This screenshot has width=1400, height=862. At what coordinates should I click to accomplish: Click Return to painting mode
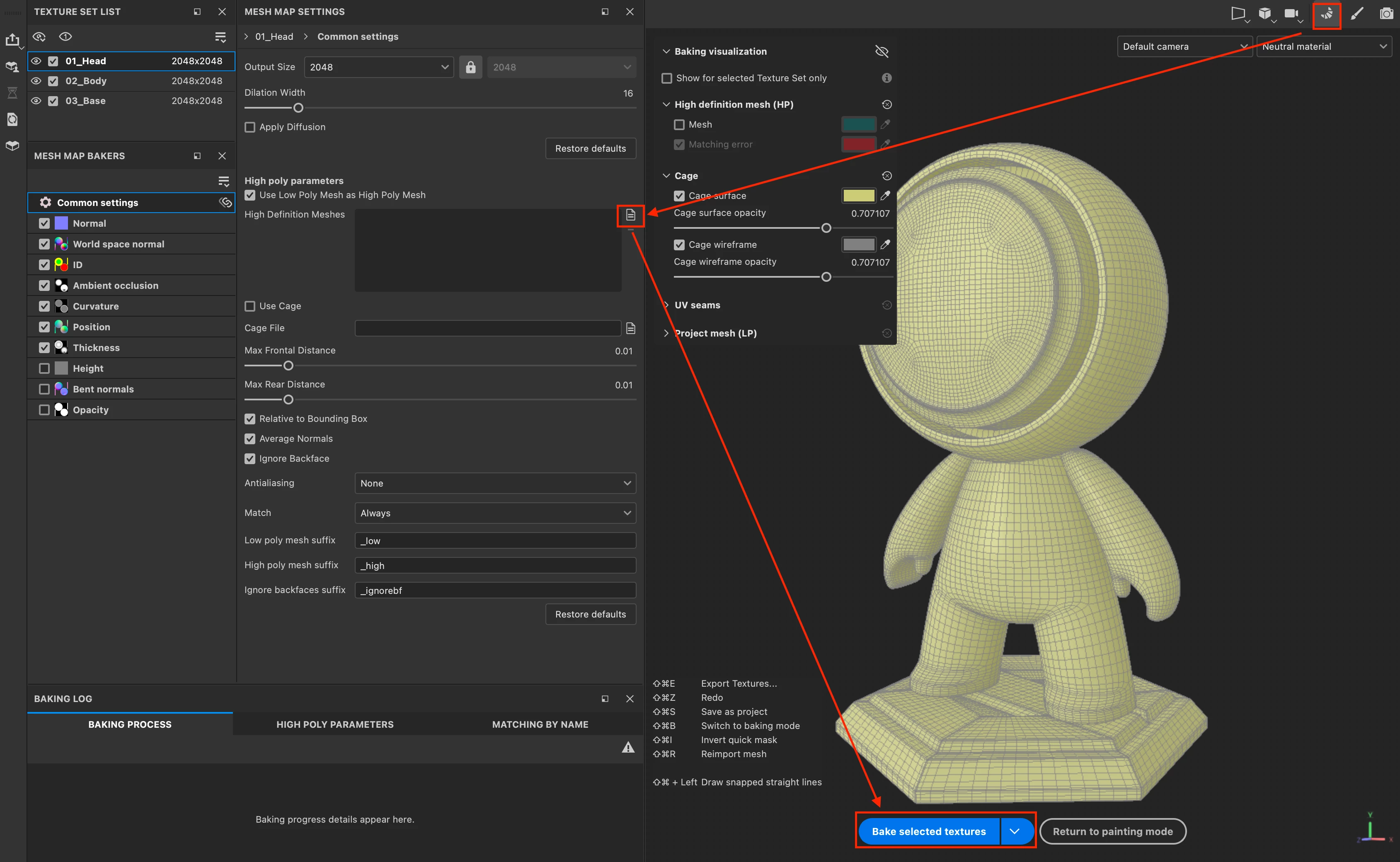pyautogui.click(x=1112, y=831)
